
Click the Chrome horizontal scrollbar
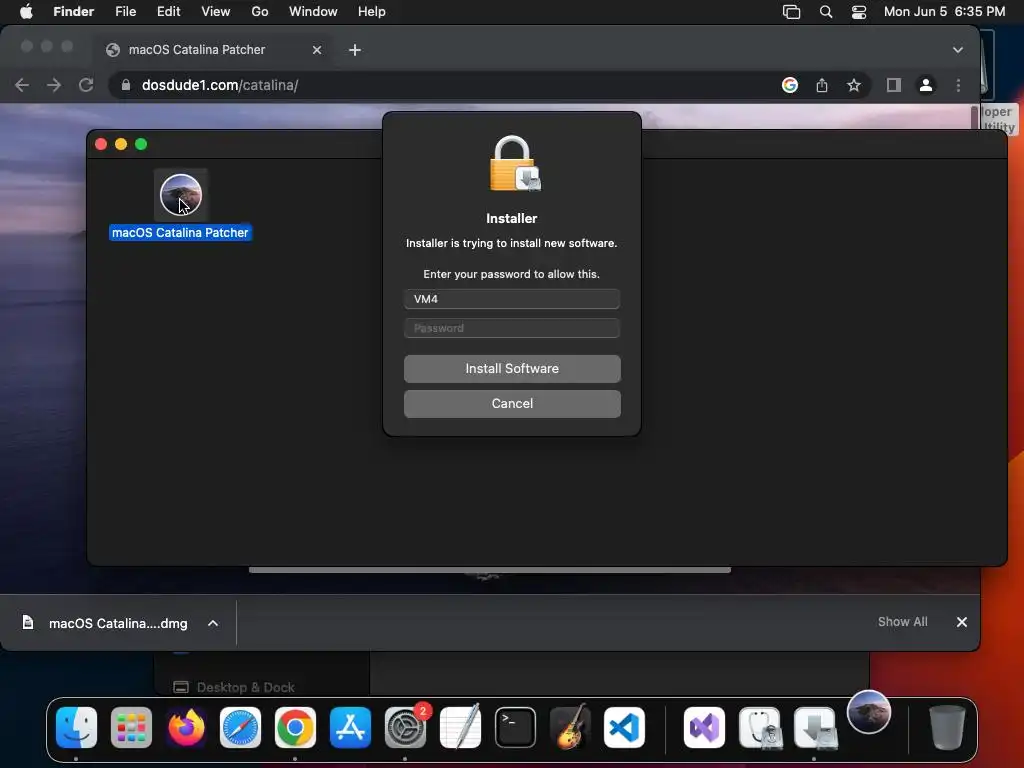[490, 570]
